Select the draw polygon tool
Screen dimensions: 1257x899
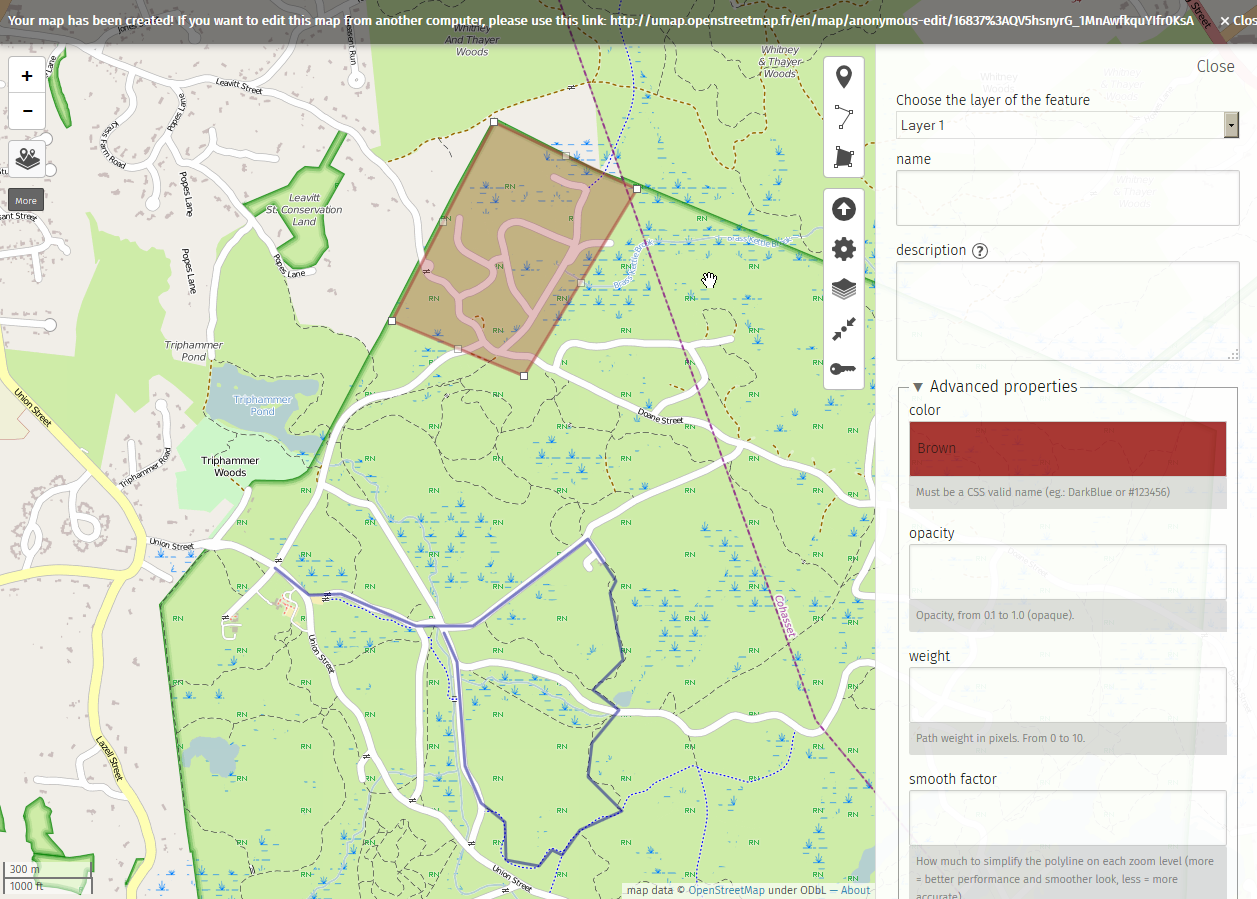(x=844, y=158)
